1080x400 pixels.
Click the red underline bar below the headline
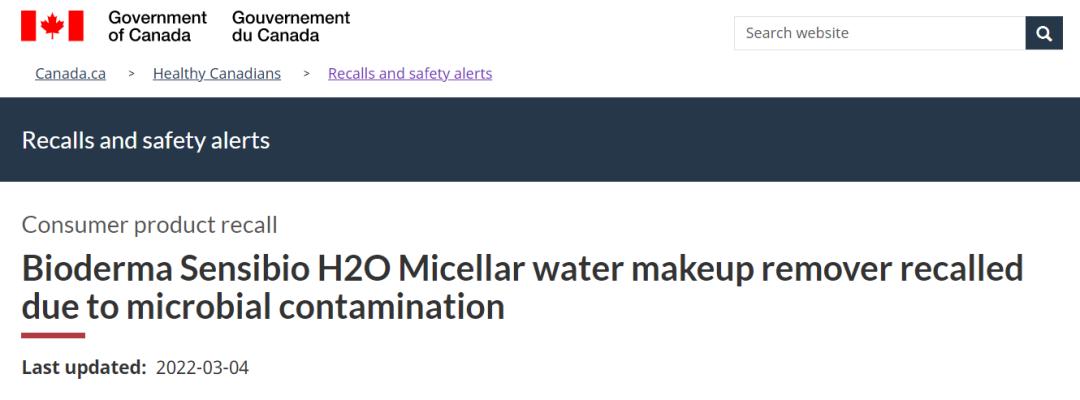pyautogui.click(x=53, y=336)
